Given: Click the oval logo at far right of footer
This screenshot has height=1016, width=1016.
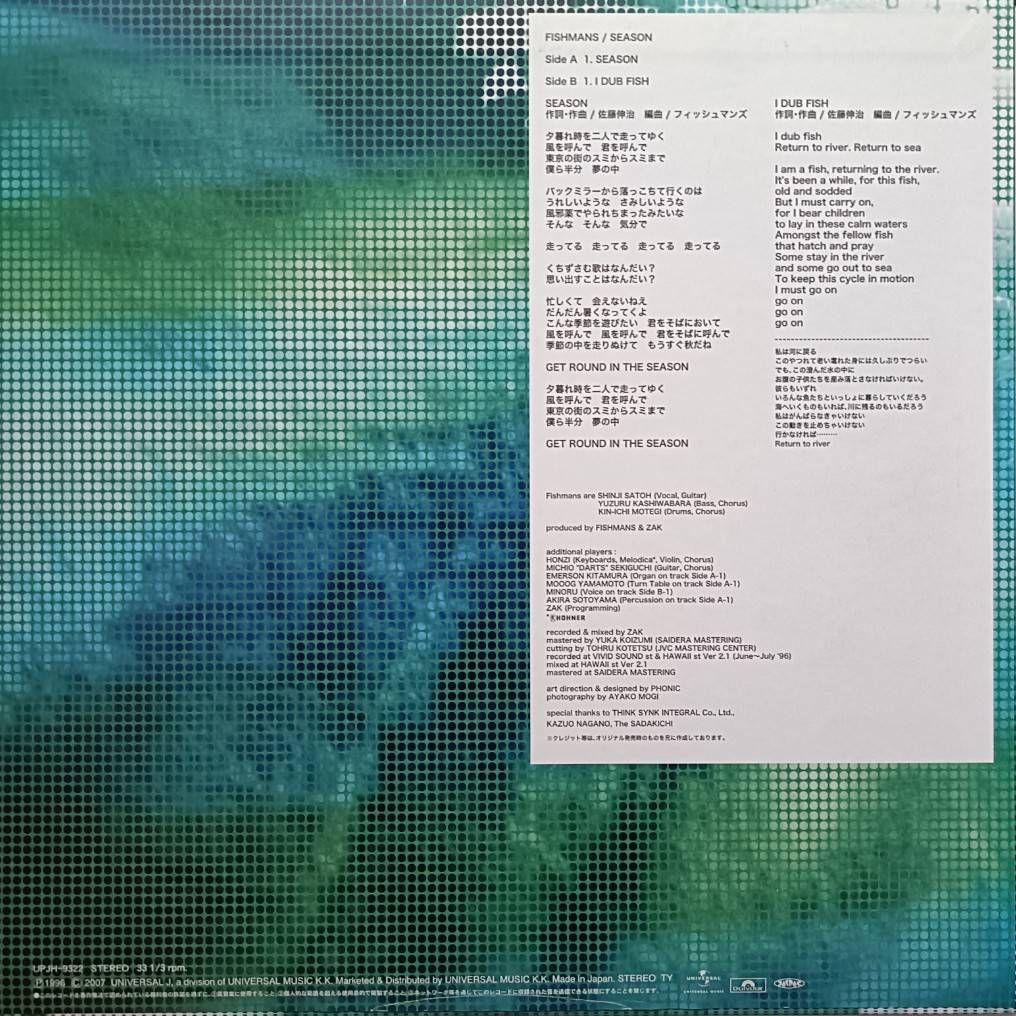Looking at the screenshot, I should pyautogui.click(x=792, y=981).
